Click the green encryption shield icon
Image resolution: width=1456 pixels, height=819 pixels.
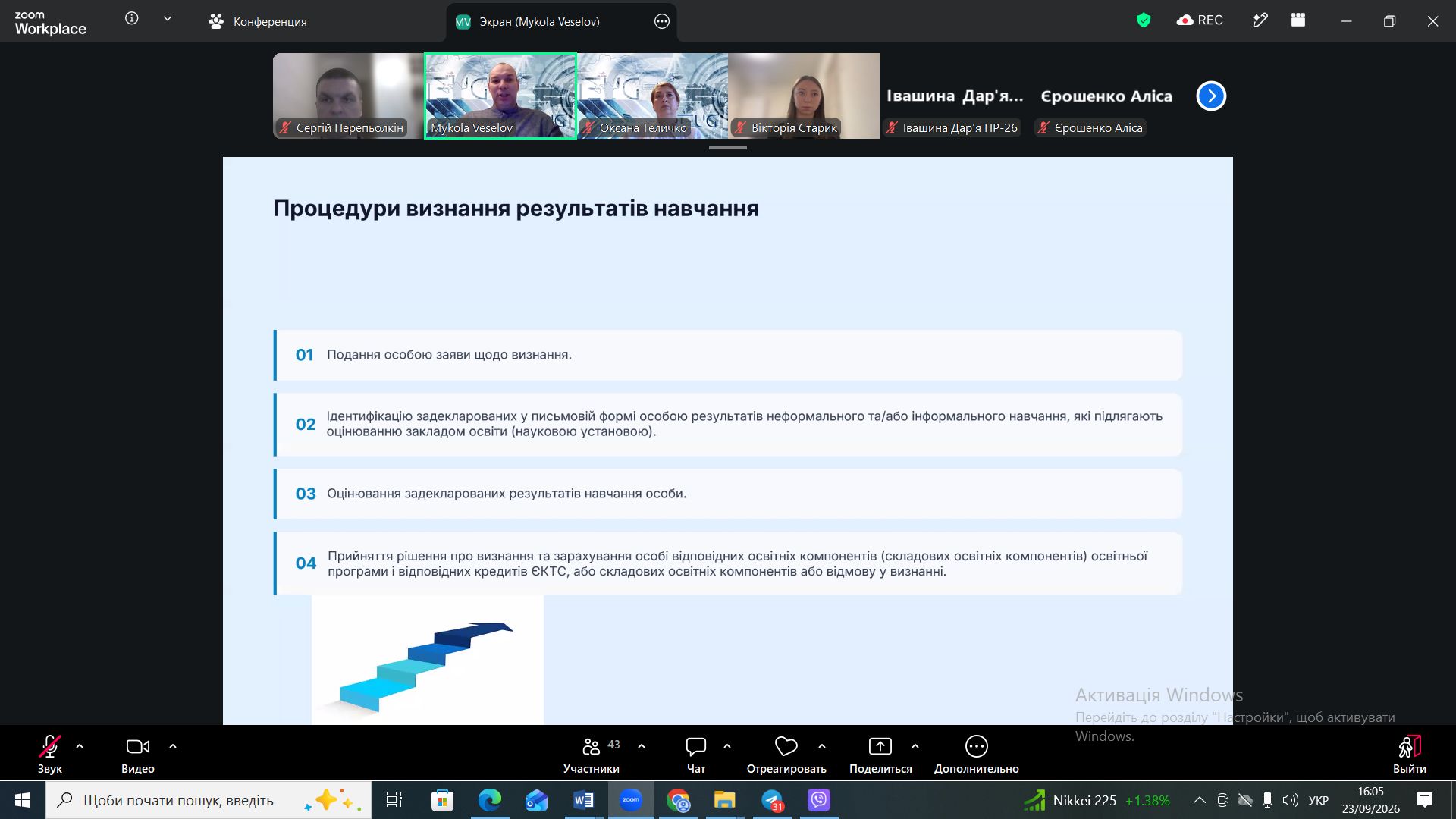click(x=1144, y=20)
